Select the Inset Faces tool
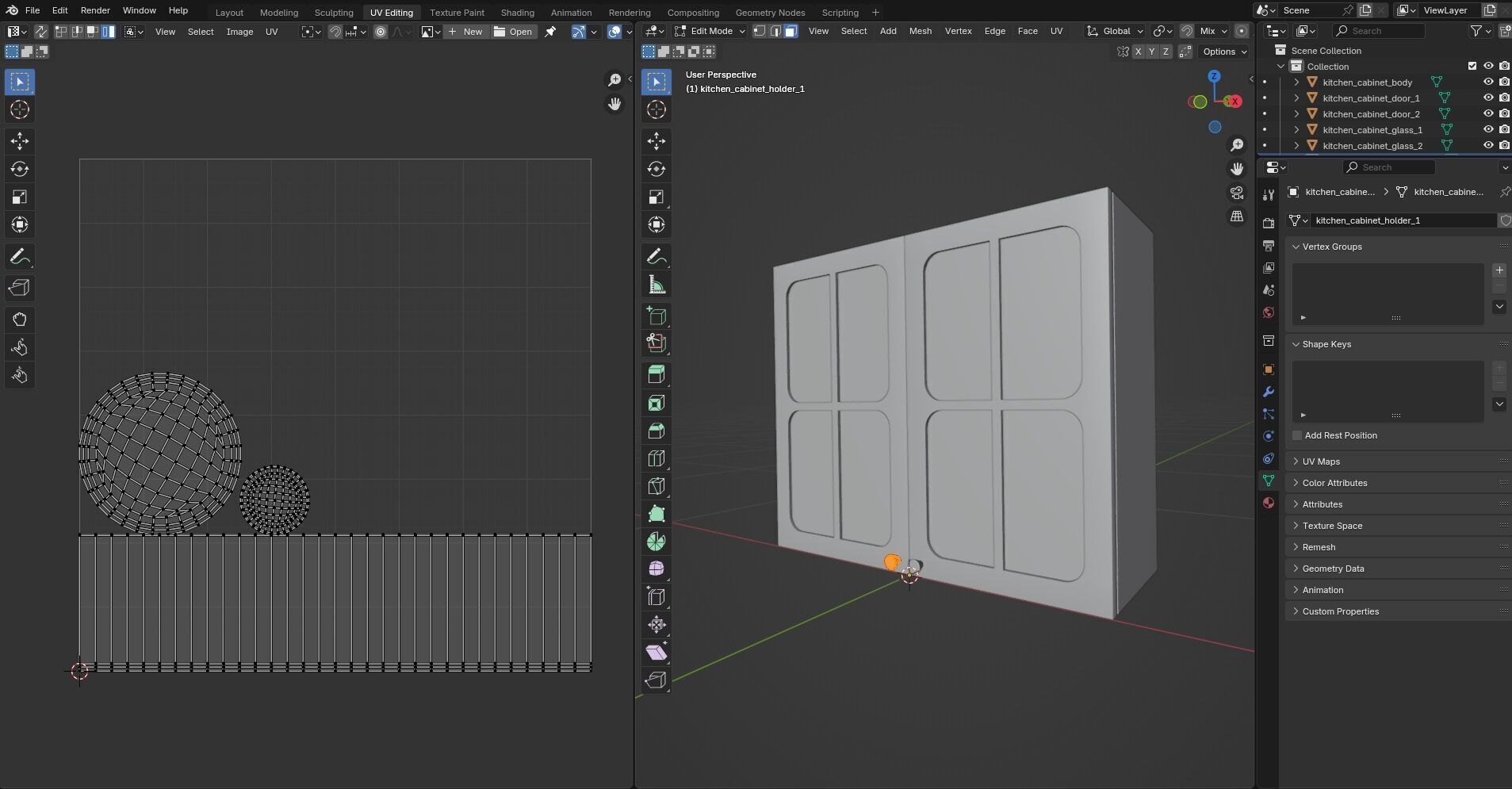Screen dimensions: 1512x789 coord(656,403)
